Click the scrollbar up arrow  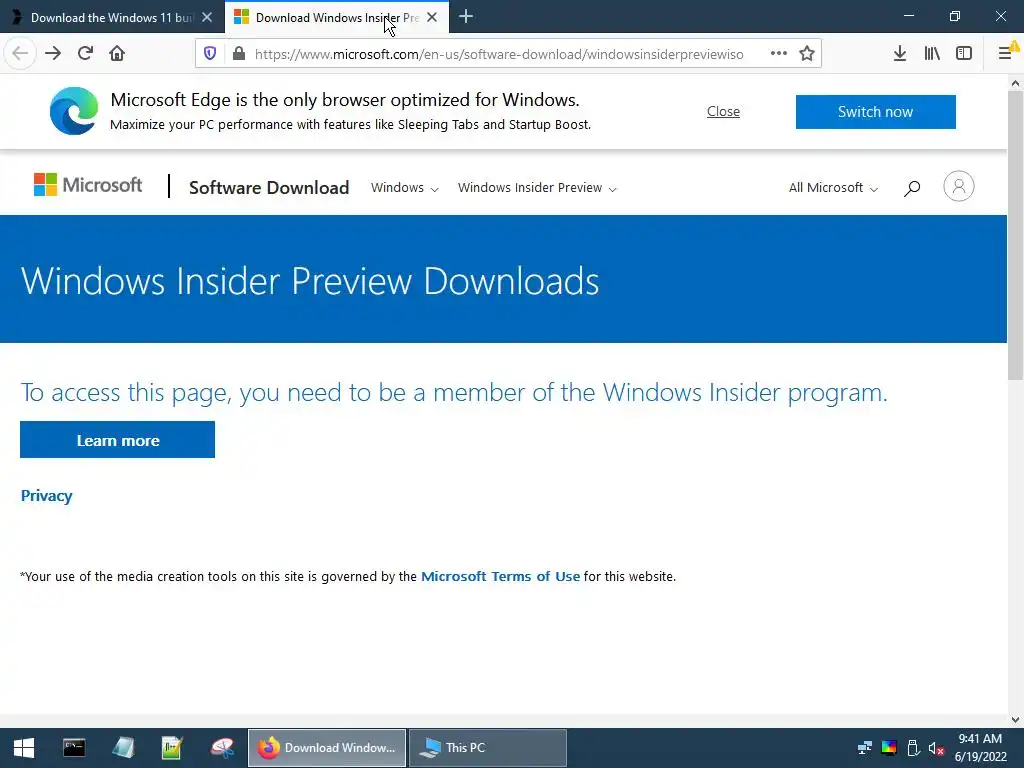(1015, 83)
